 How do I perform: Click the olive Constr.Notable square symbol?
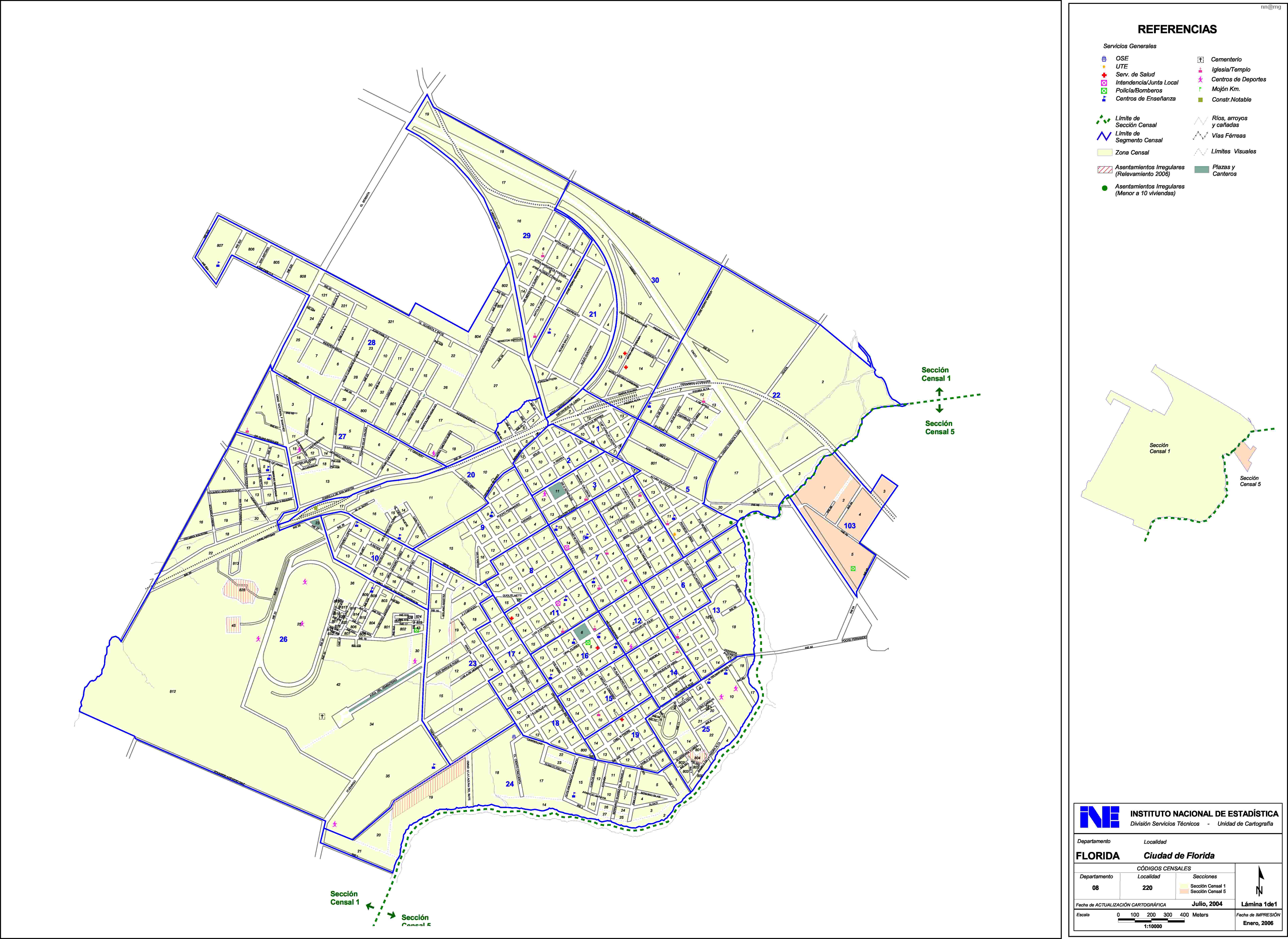pos(1201,100)
